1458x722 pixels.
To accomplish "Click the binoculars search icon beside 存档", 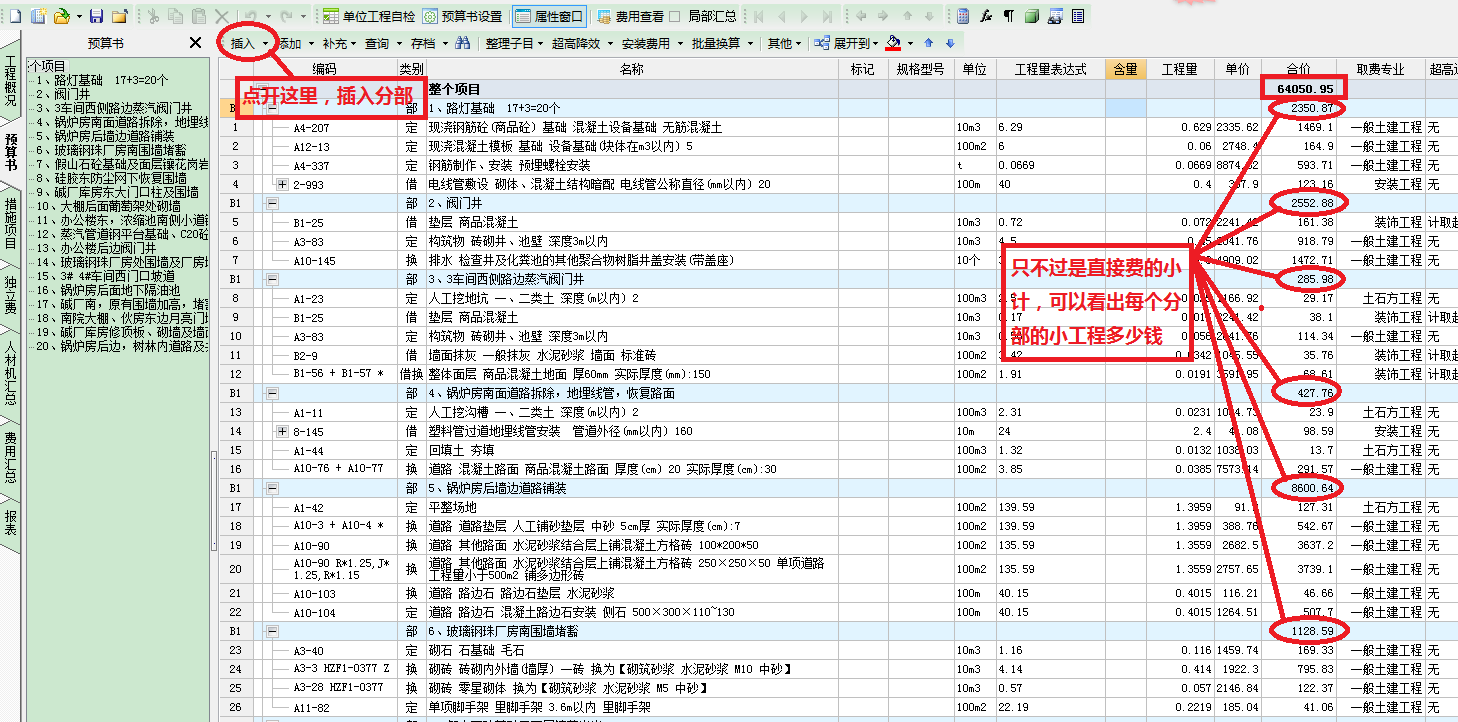I will pyautogui.click(x=462, y=43).
